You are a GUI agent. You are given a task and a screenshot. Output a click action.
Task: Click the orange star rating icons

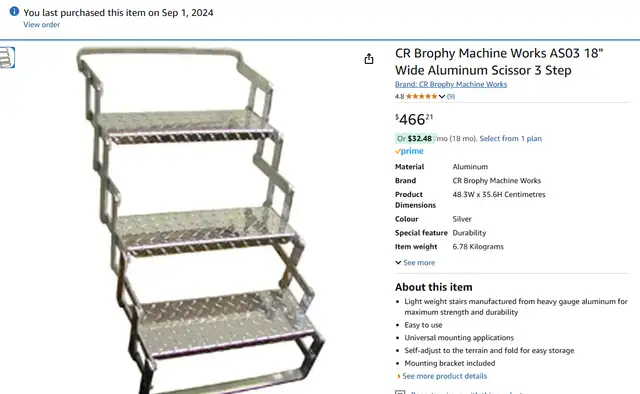(x=422, y=96)
